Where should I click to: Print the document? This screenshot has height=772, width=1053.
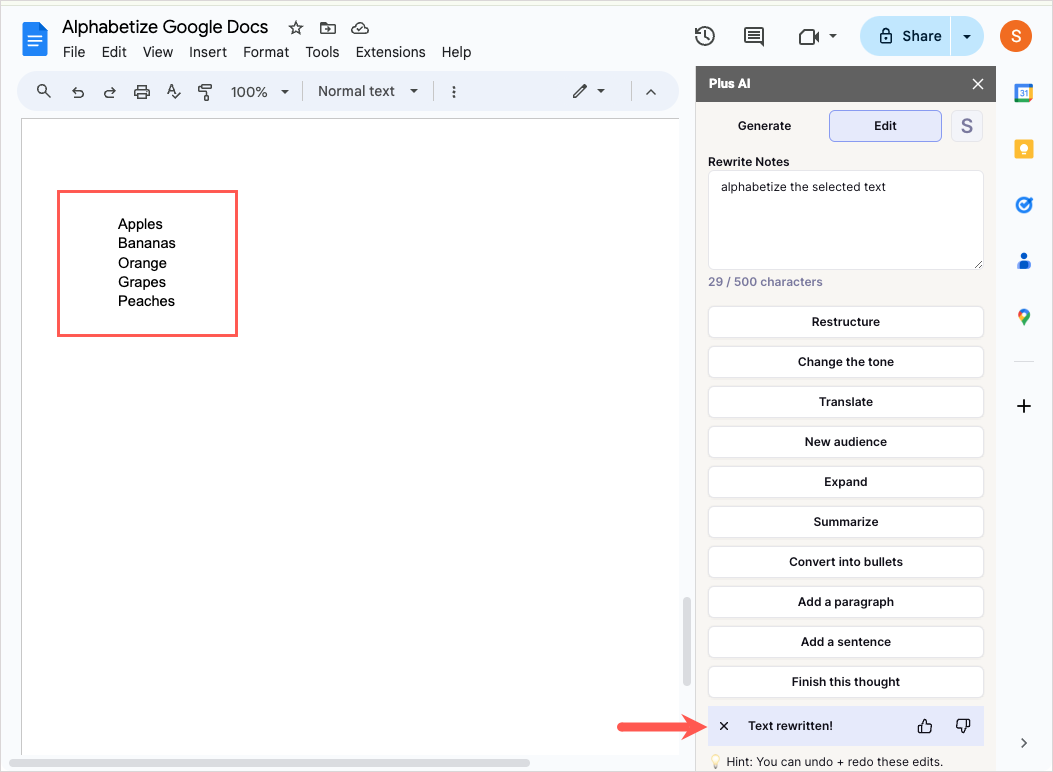tap(142, 92)
